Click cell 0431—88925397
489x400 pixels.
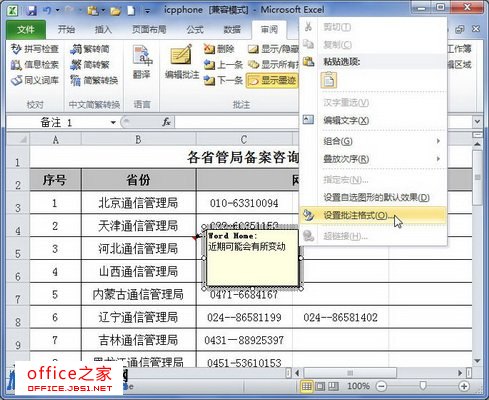244,340
